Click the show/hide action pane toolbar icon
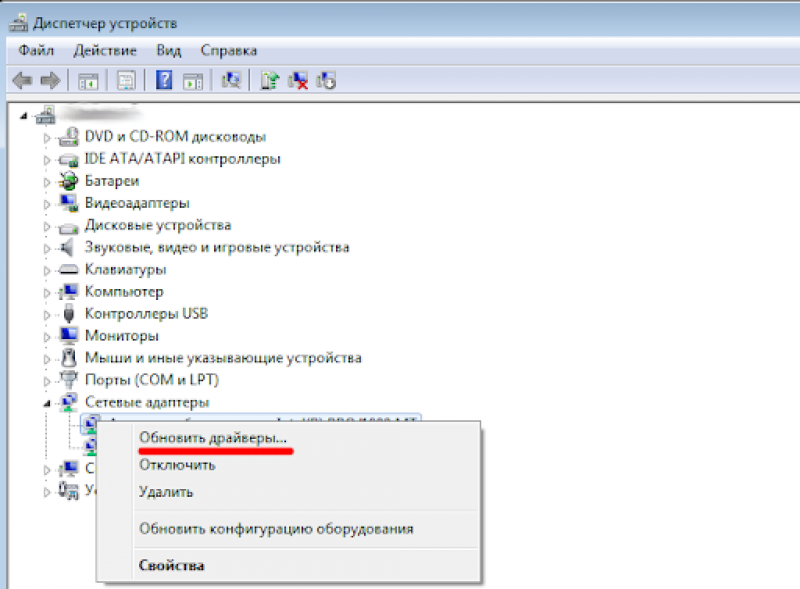800x589 pixels. (193, 81)
